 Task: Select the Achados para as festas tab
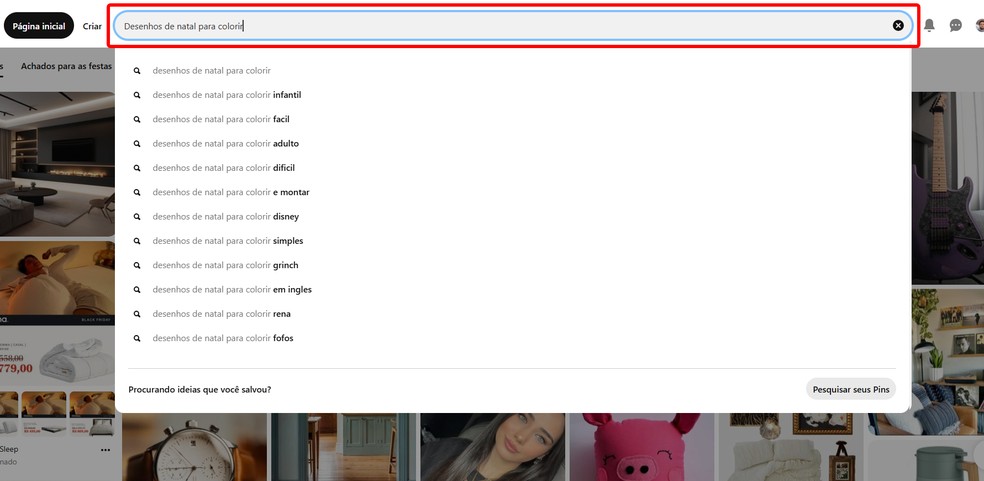pos(67,66)
